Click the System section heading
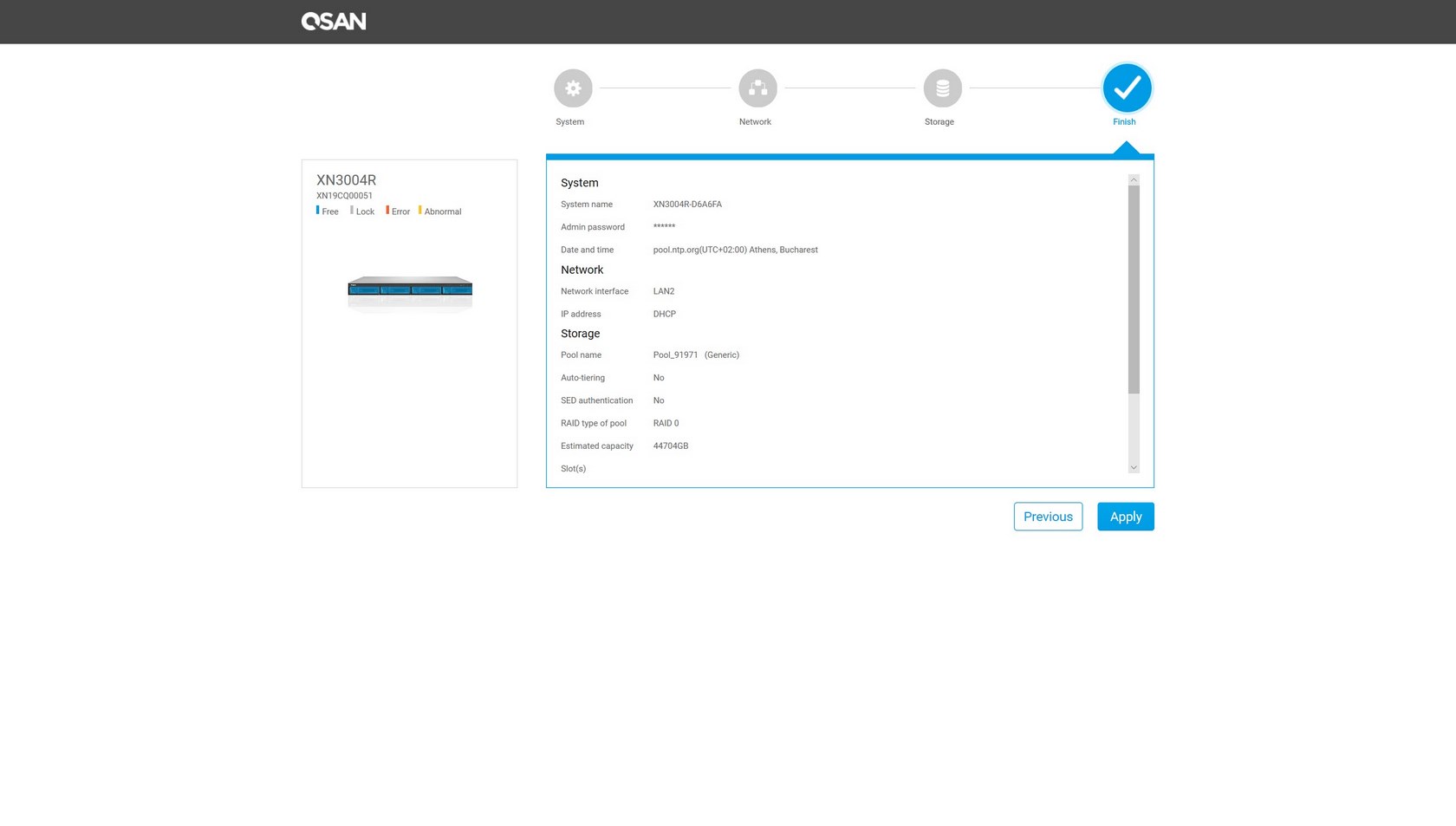Image resolution: width=1456 pixels, height=826 pixels. point(580,183)
